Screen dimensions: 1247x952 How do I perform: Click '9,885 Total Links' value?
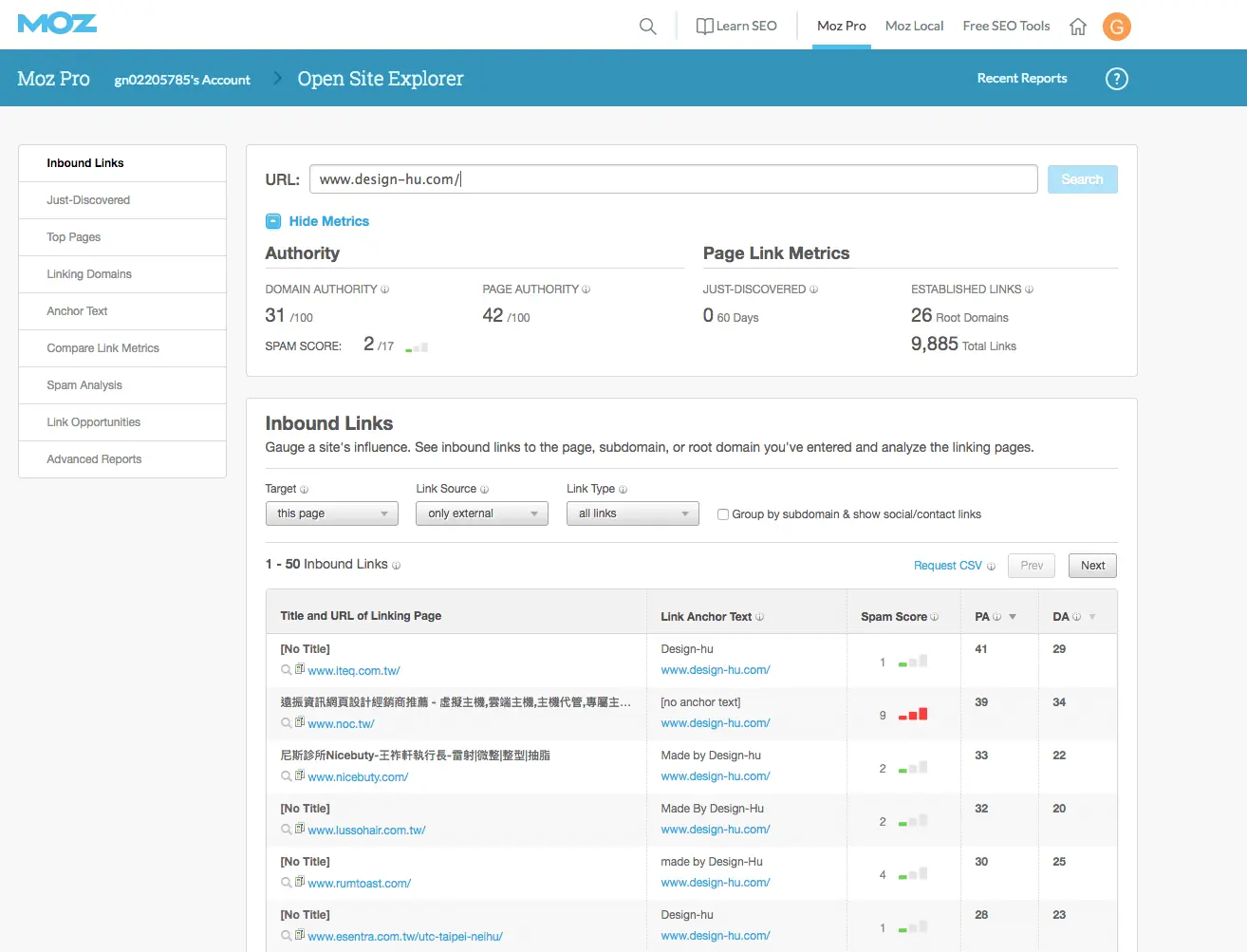pos(963,345)
